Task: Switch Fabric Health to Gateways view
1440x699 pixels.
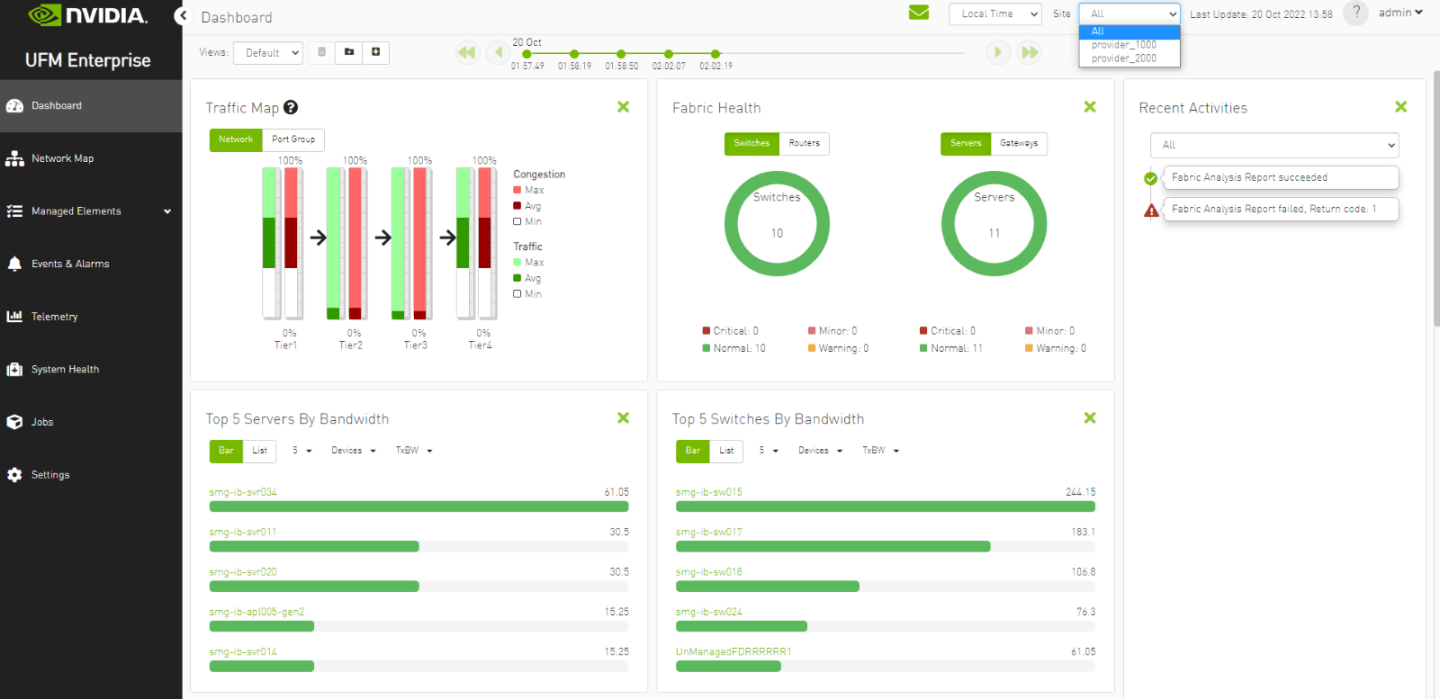Action: point(1019,143)
